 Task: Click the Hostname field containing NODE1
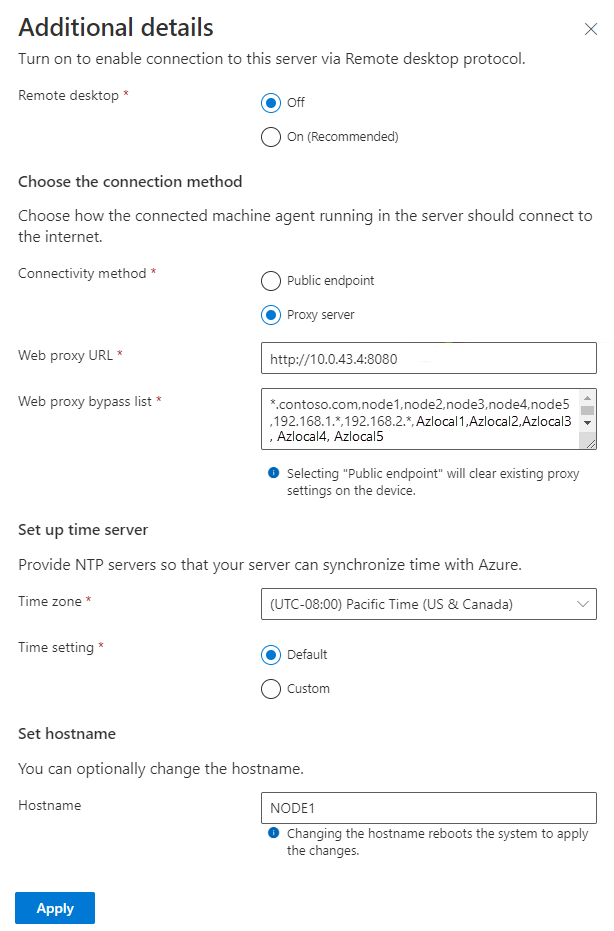(429, 808)
